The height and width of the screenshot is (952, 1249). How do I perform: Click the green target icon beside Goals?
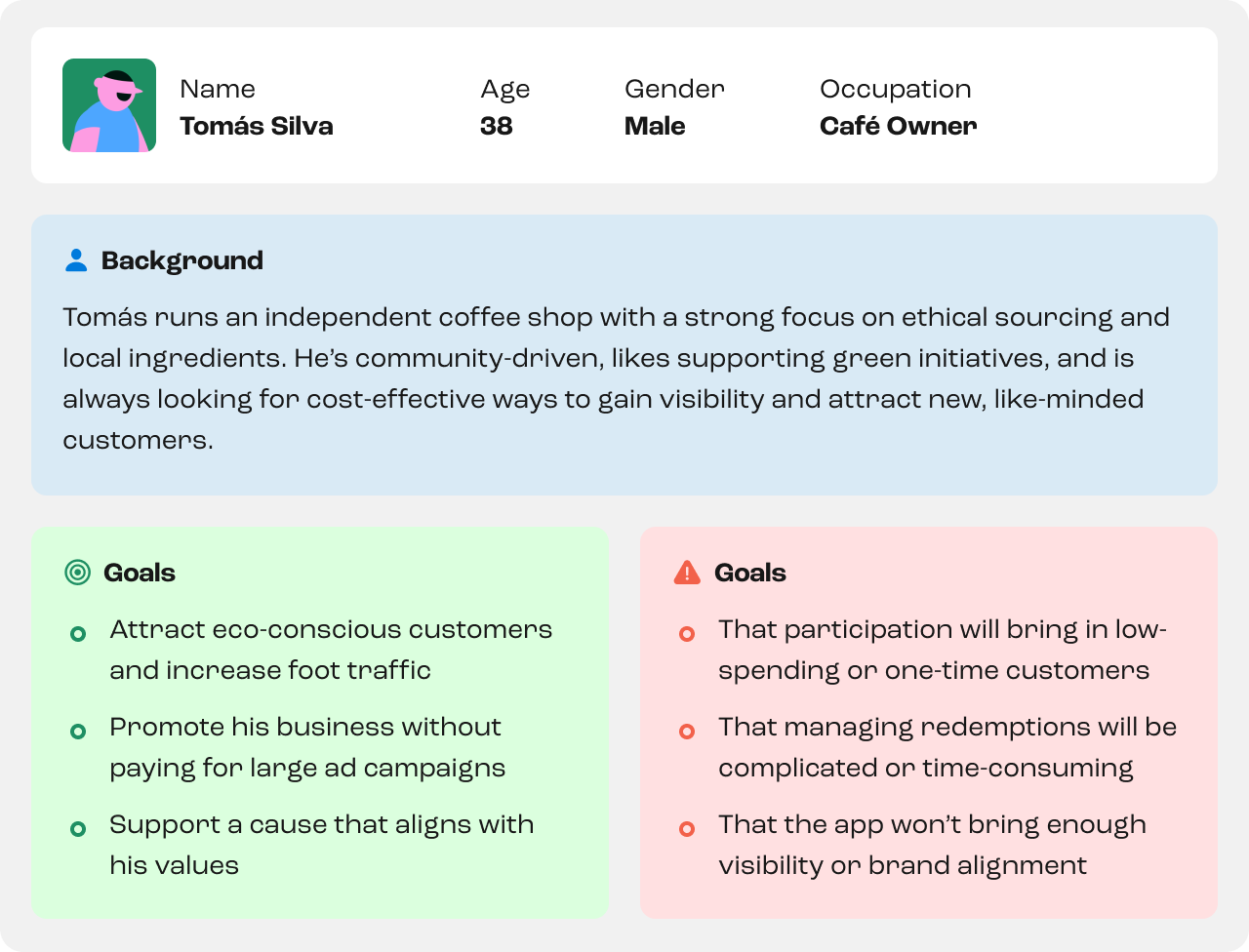pos(77,573)
